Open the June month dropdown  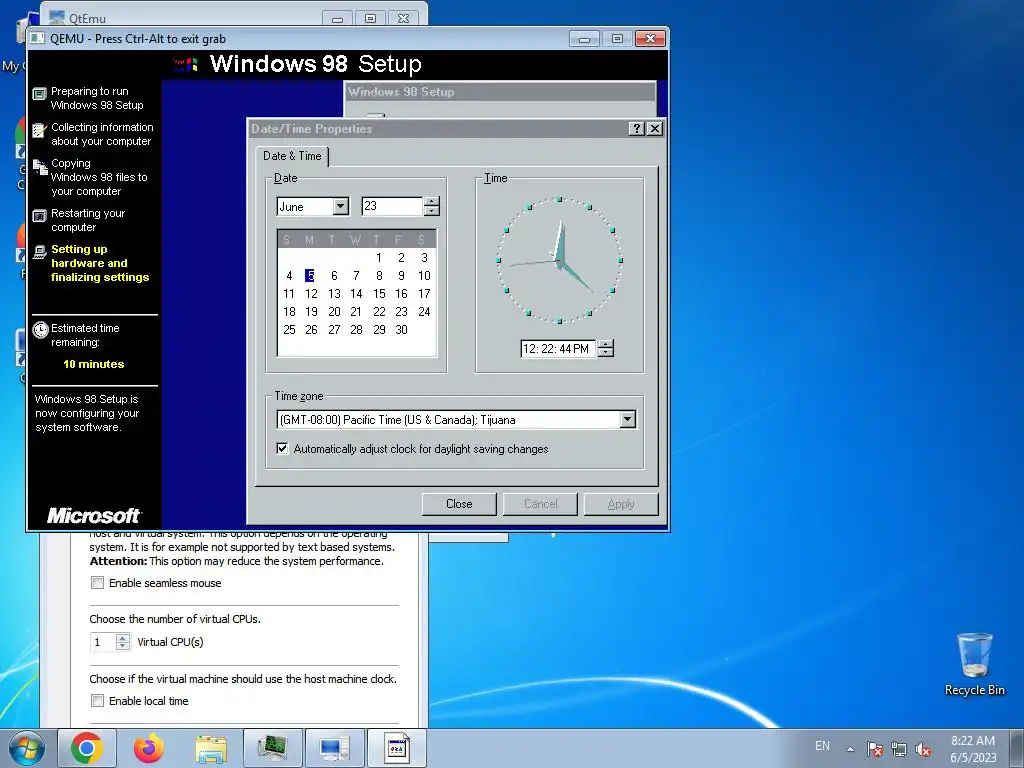pyautogui.click(x=341, y=206)
